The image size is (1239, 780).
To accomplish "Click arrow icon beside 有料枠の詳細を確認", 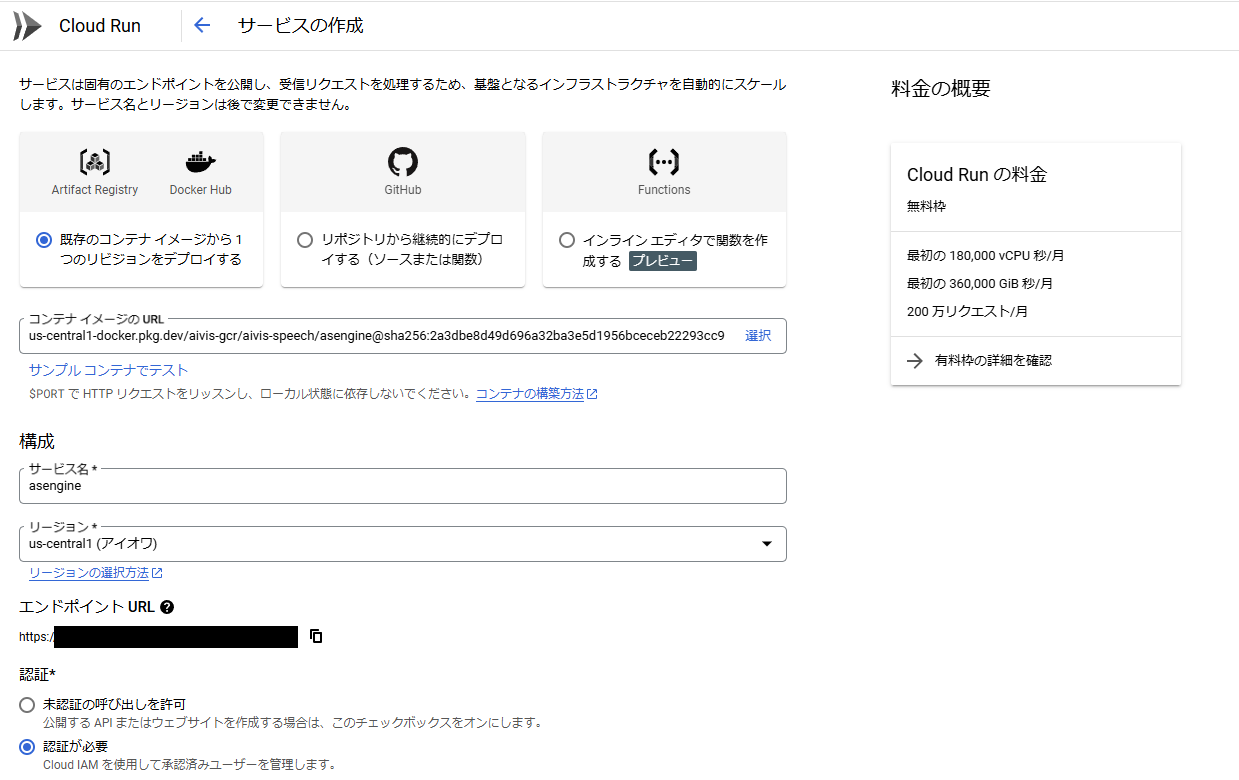I will point(914,361).
